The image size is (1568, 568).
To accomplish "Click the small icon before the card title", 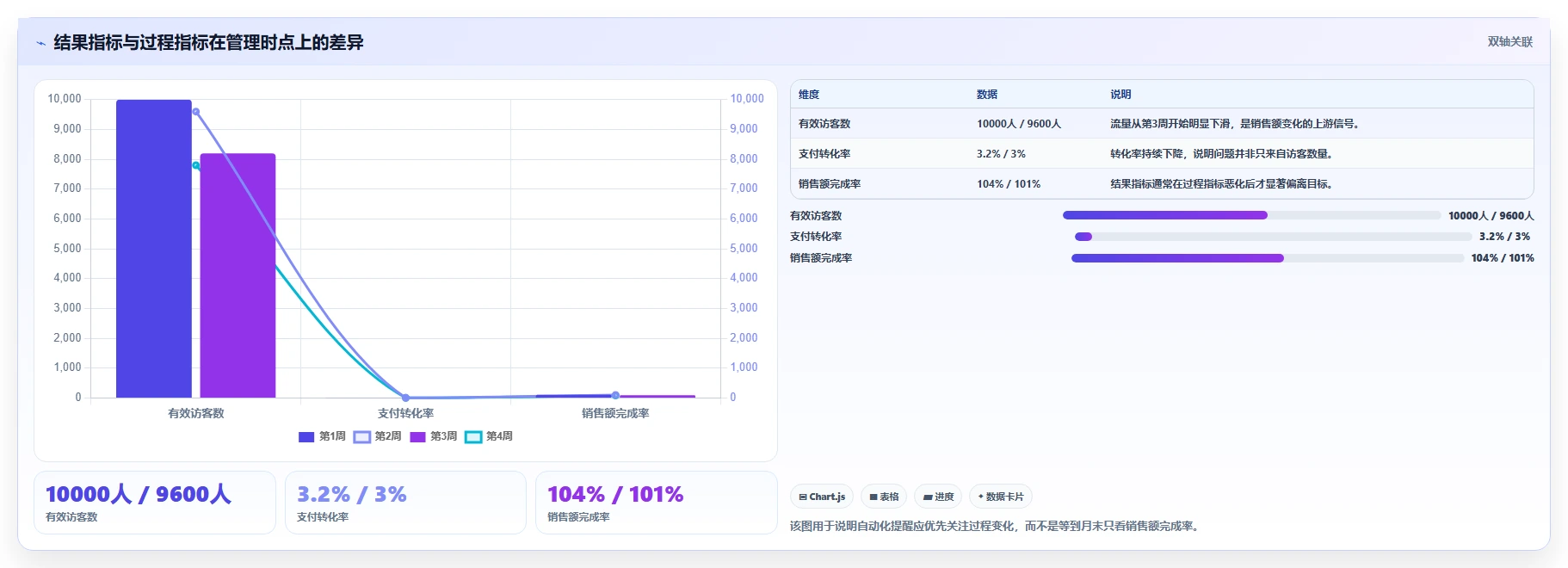I will (x=40, y=43).
